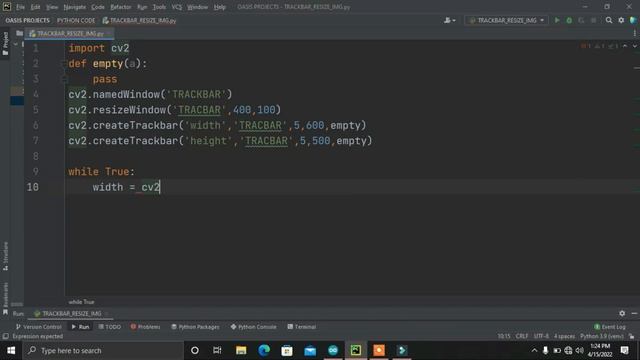Open the Run tool window button
This screenshot has height=360, width=640.
coord(80,327)
